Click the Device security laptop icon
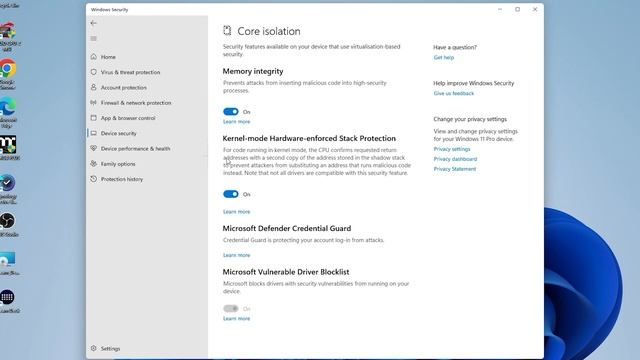 (x=93, y=133)
